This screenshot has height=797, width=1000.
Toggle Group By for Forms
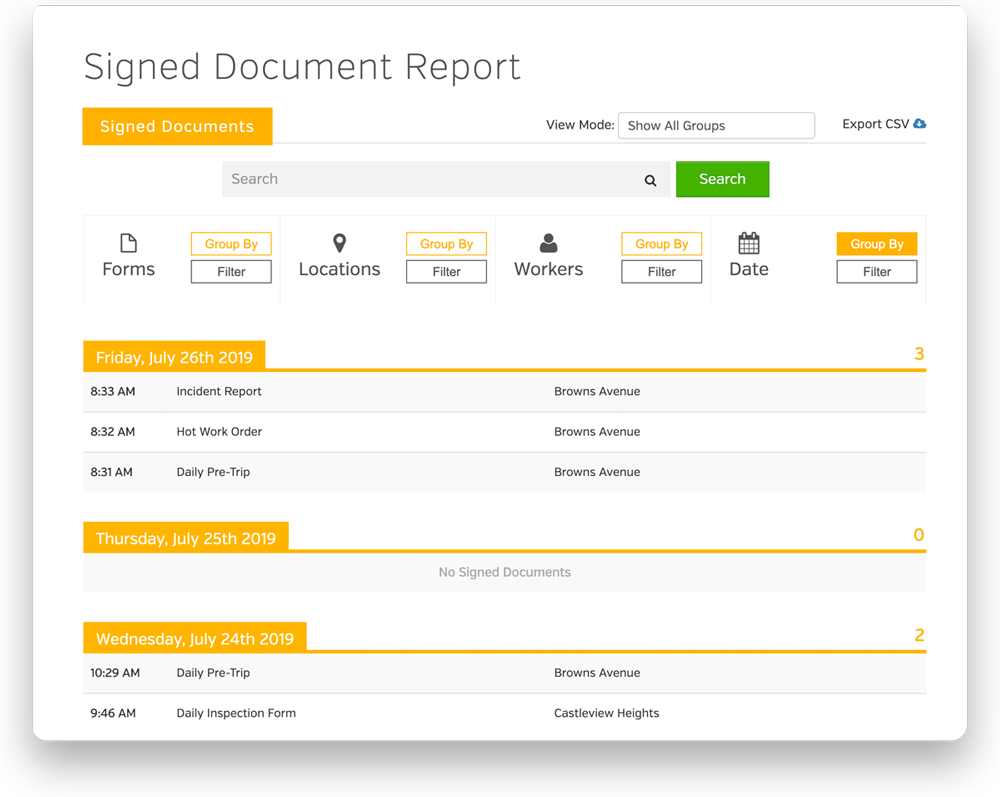pyautogui.click(x=231, y=244)
